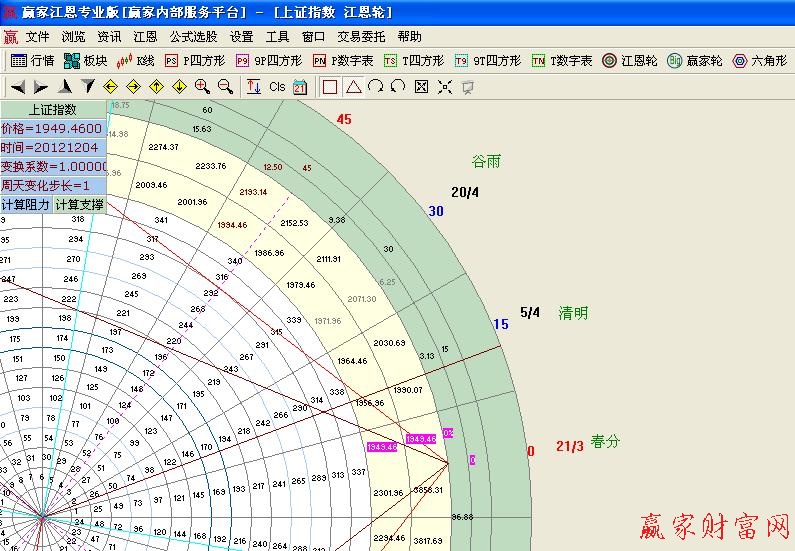Click the Cls clear toolbar button
Image resolution: width=795 pixels, height=551 pixels.
tap(277, 87)
